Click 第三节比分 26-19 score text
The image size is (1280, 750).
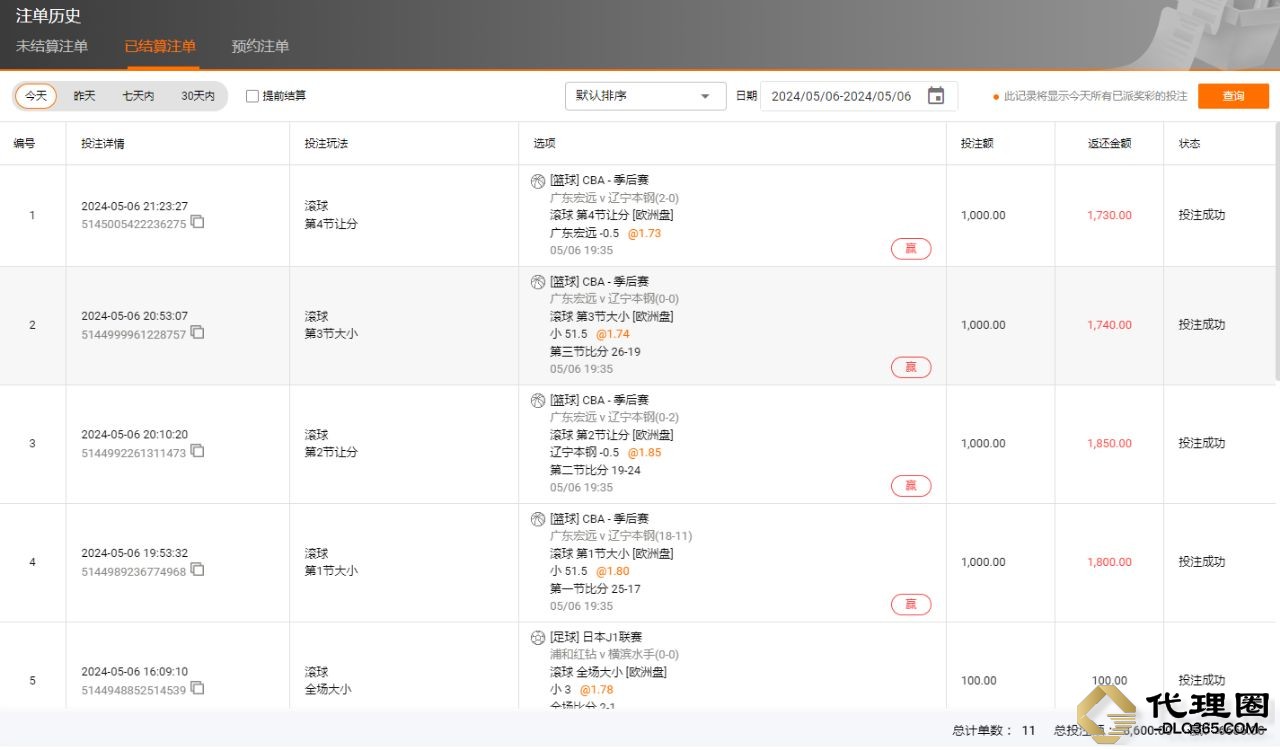point(595,352)
